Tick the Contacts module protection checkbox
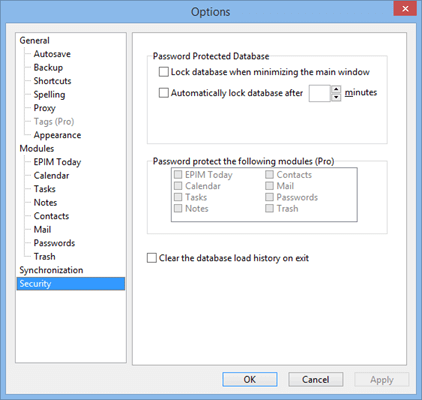The image size is (422, 400). point(269,174)
